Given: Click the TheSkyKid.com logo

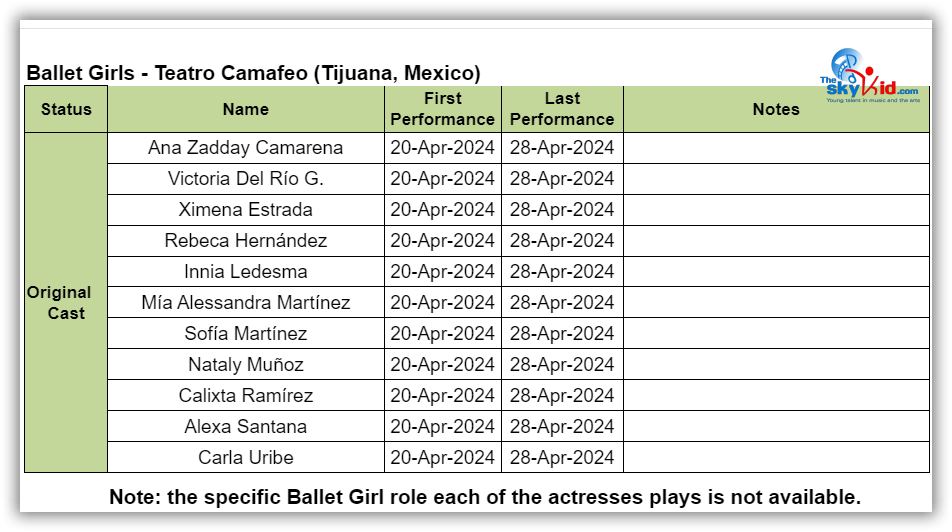Looking at the screenshot, I should pyautogui.click(x=869, y=76).
